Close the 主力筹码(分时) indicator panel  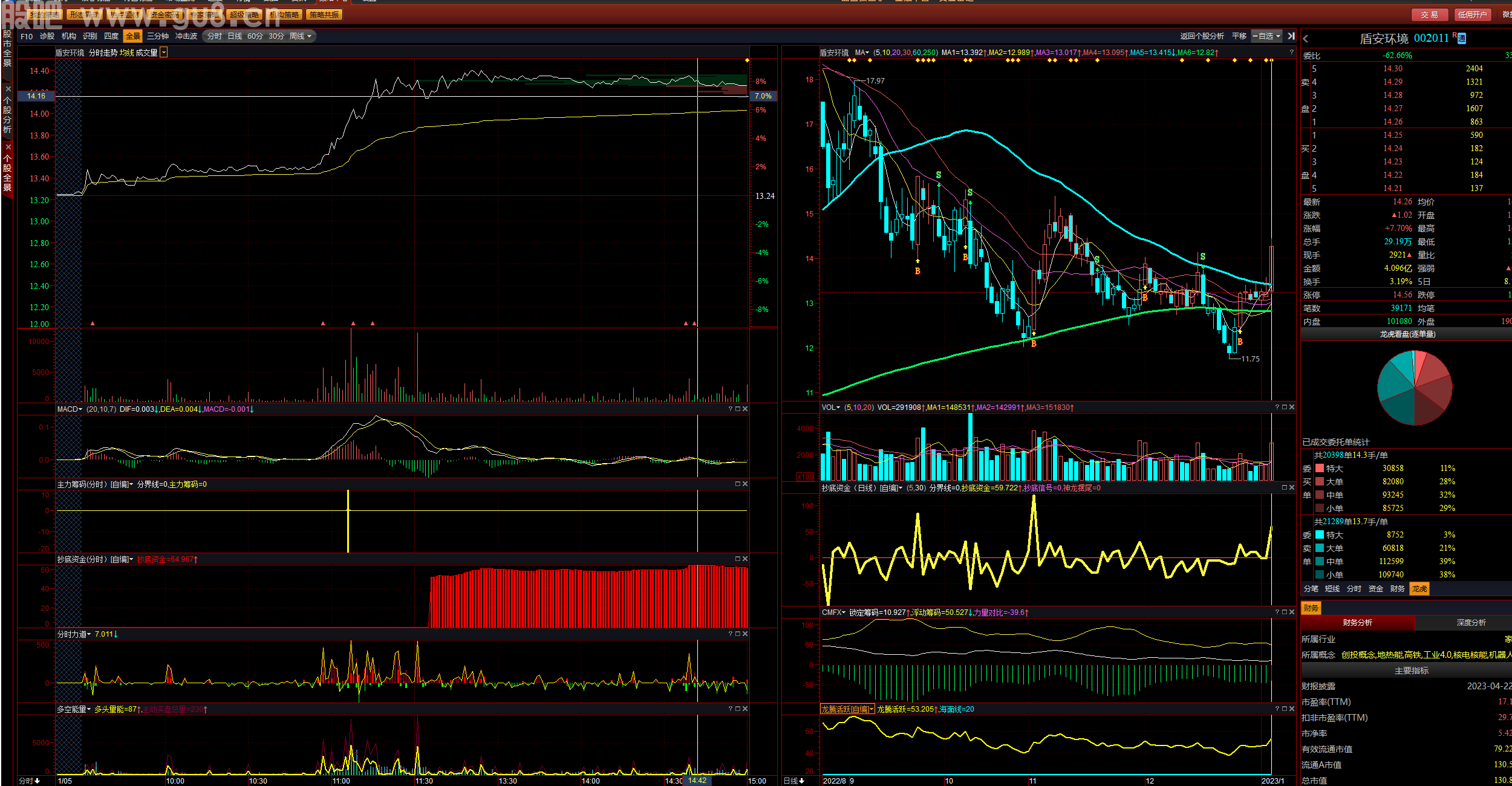coord(745,484)
